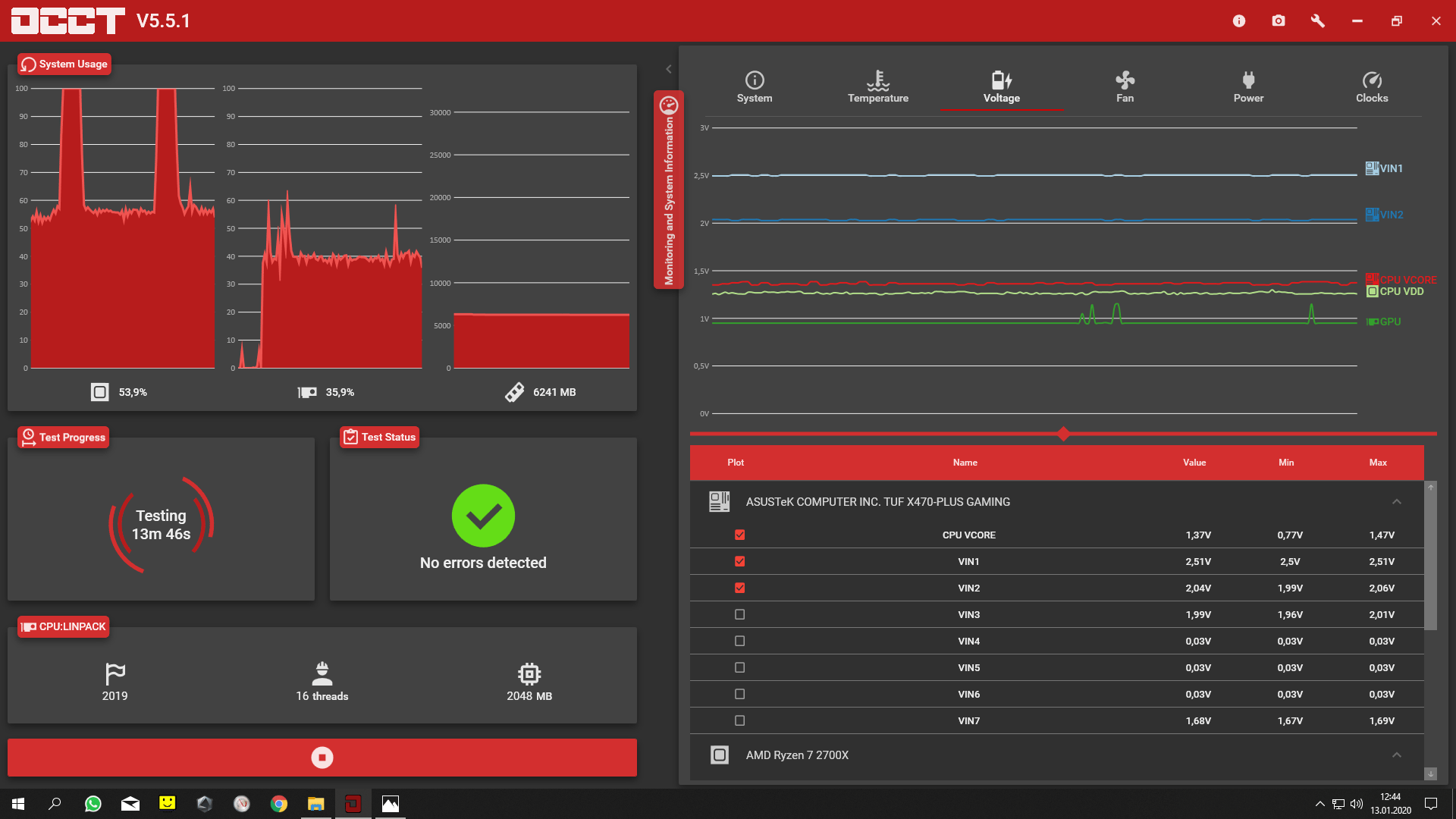
Task: Open the Power monitoring tab
Action: click(x=1248, y=87)
